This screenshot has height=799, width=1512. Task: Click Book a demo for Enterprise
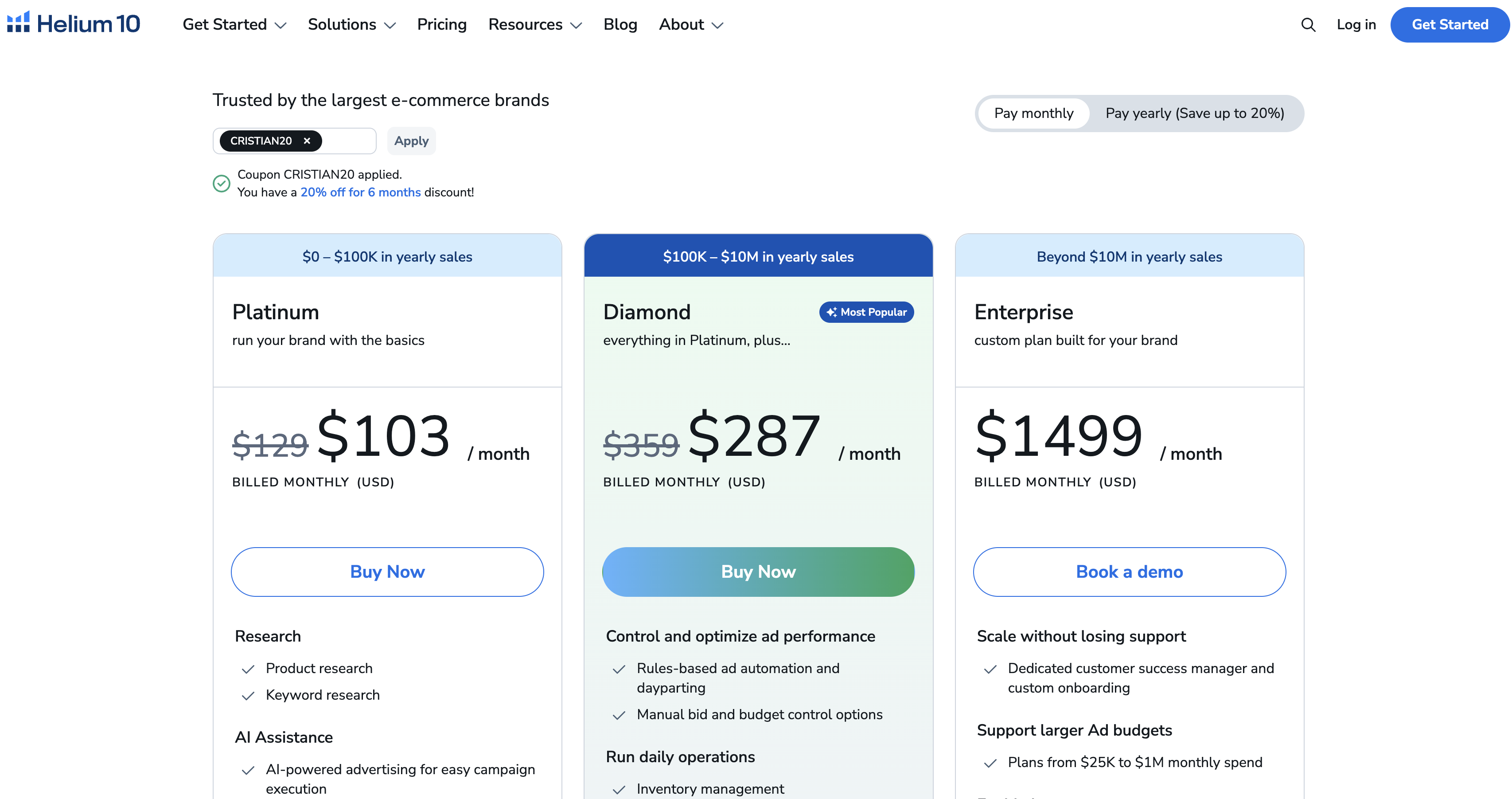coord(1129,572)
